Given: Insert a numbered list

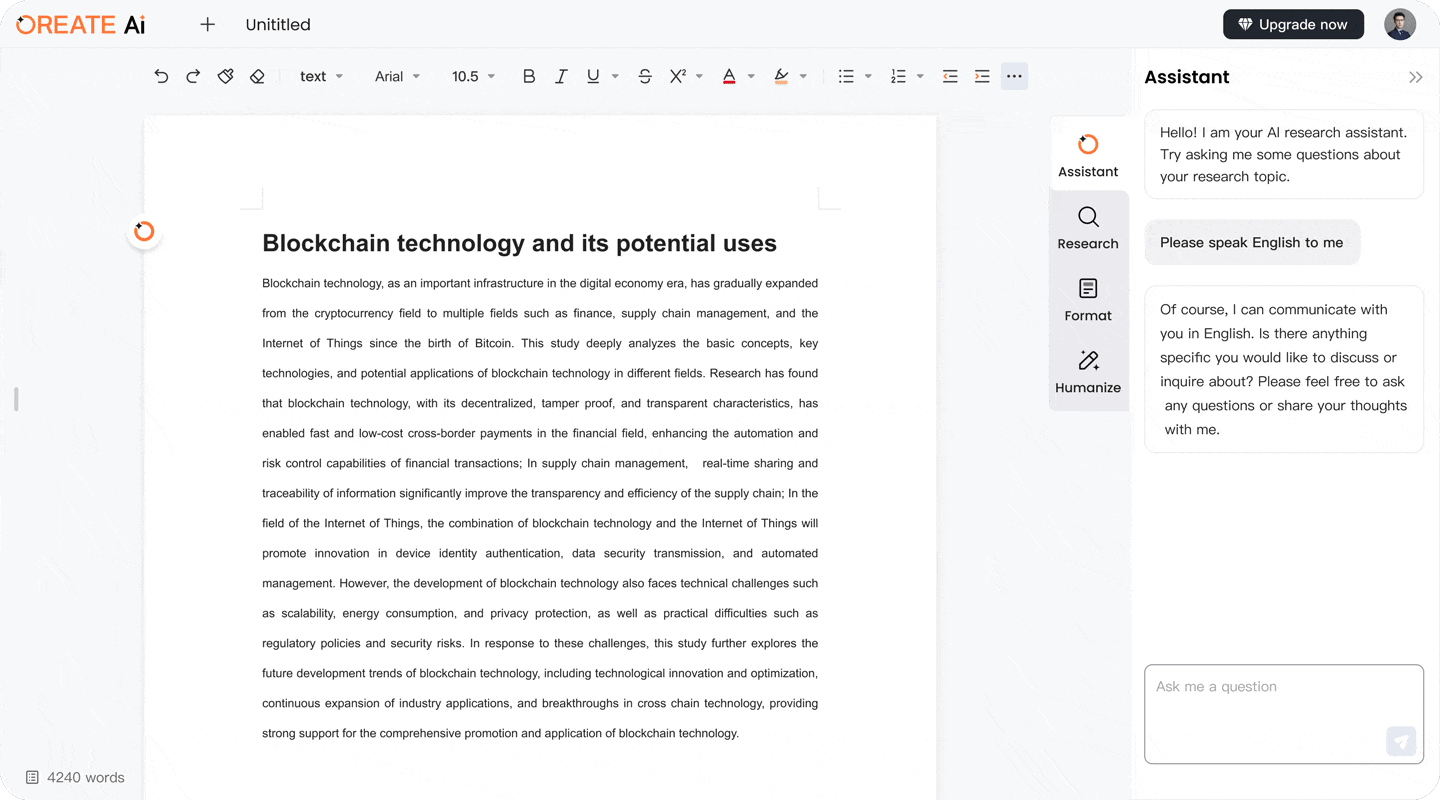Looking at the screenshot, I should (x=898, y=76).
